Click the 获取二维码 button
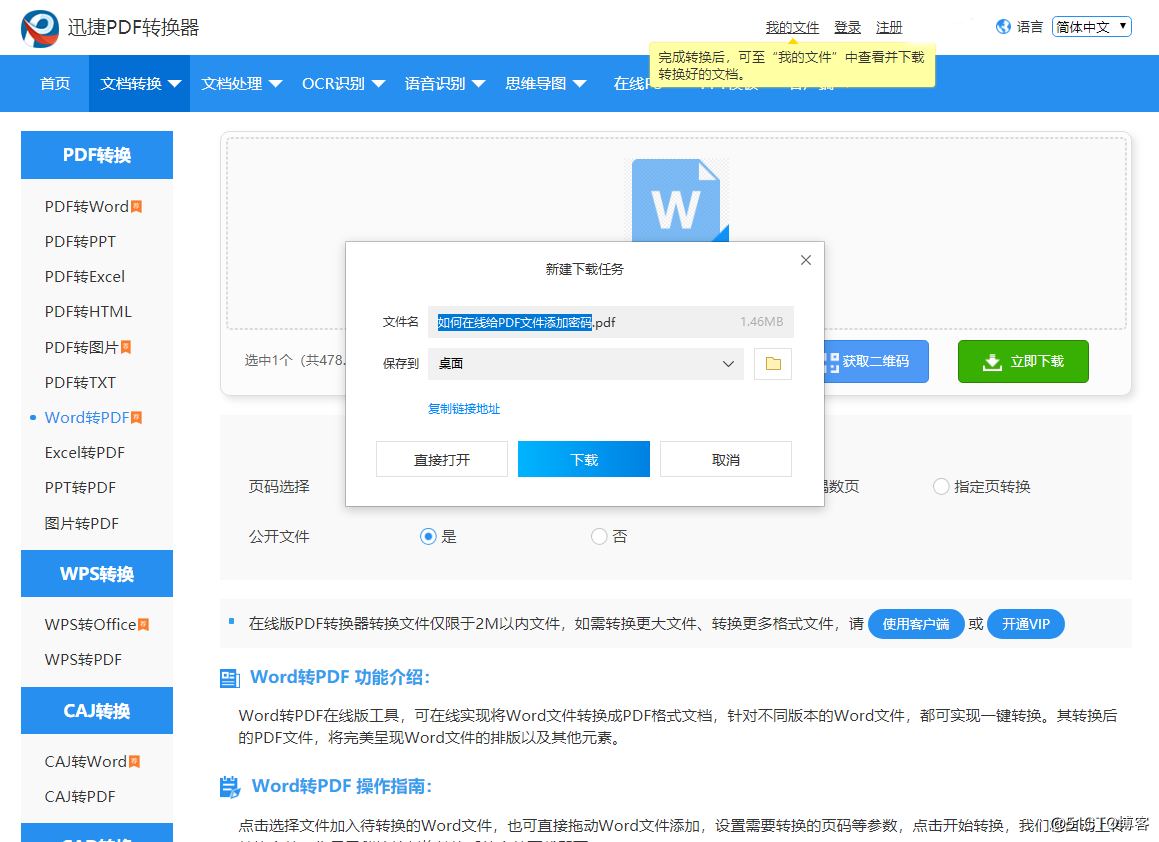This screenshot has height=842, width=1159. click(x=876, y=361)
